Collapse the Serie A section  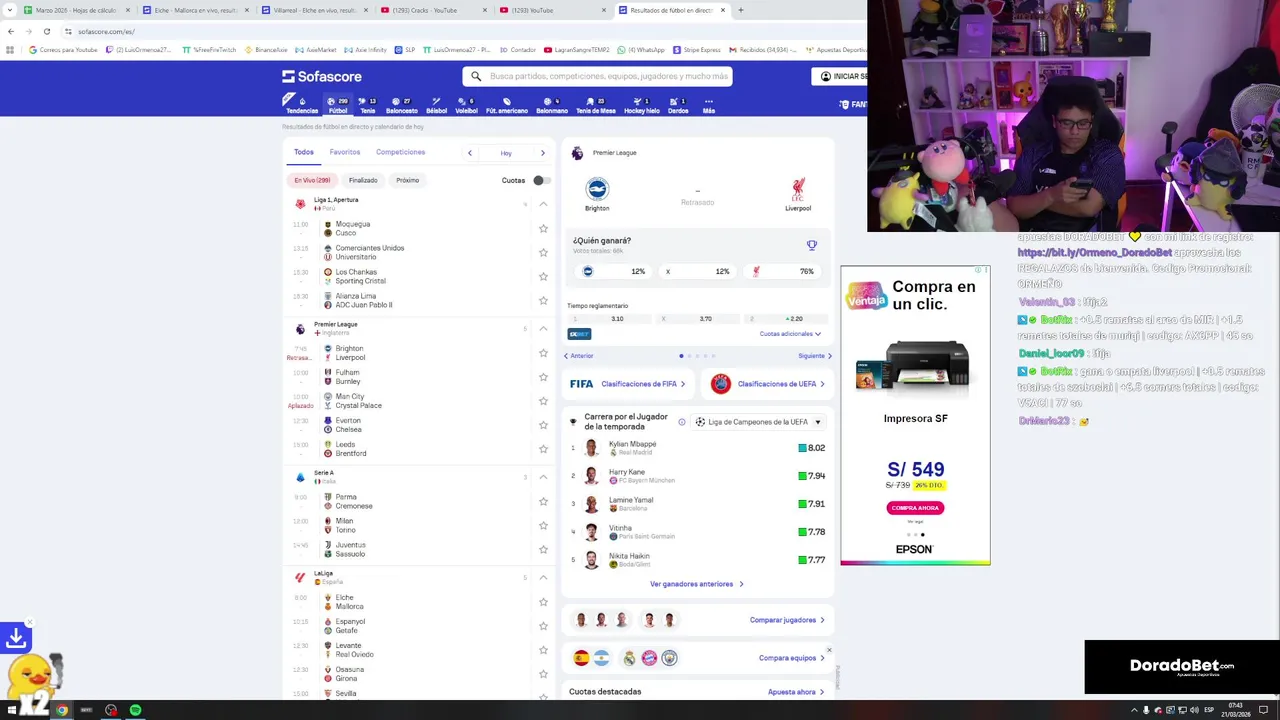pyautogui.click(x=543, y=477)
